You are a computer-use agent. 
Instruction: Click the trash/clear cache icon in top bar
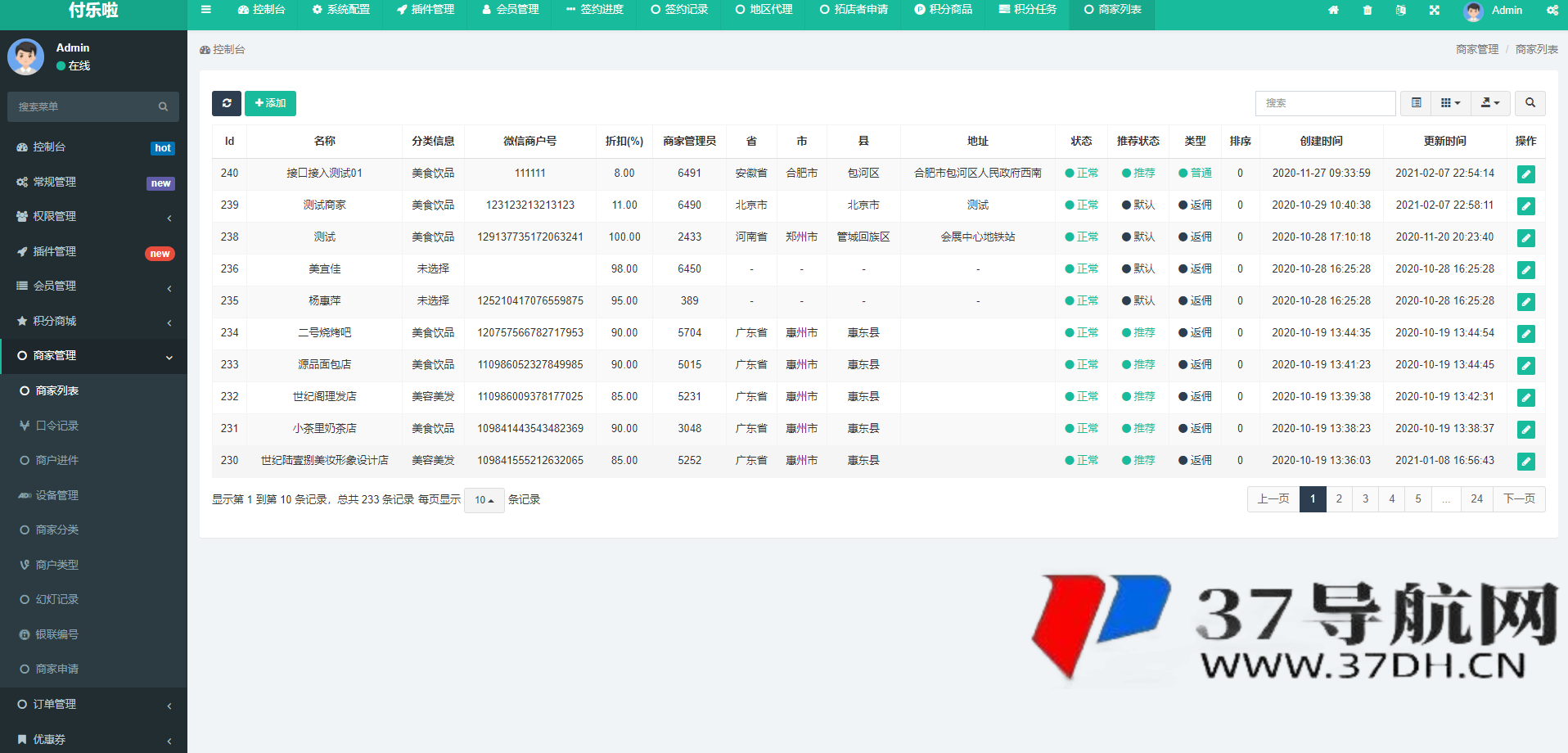tap(1367, 11)
